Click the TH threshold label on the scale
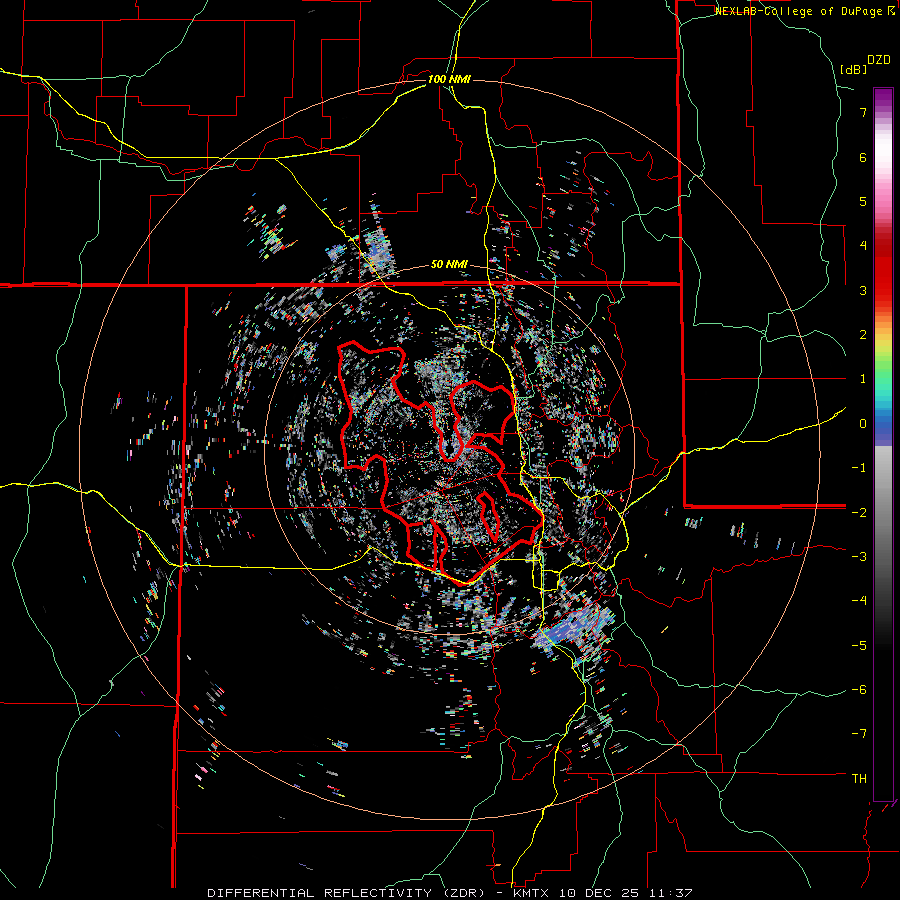 [x=859, y=779]
